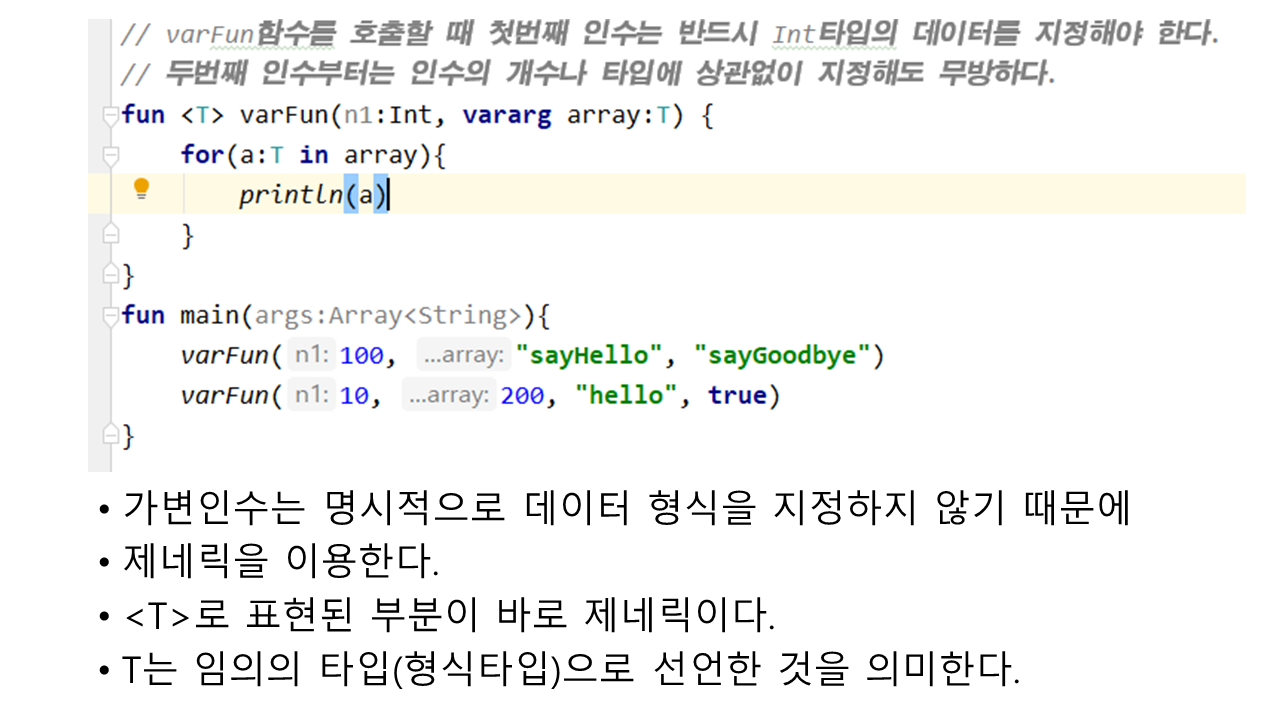Click the yellow lightbulb quick-fix icon

point(141,188)
